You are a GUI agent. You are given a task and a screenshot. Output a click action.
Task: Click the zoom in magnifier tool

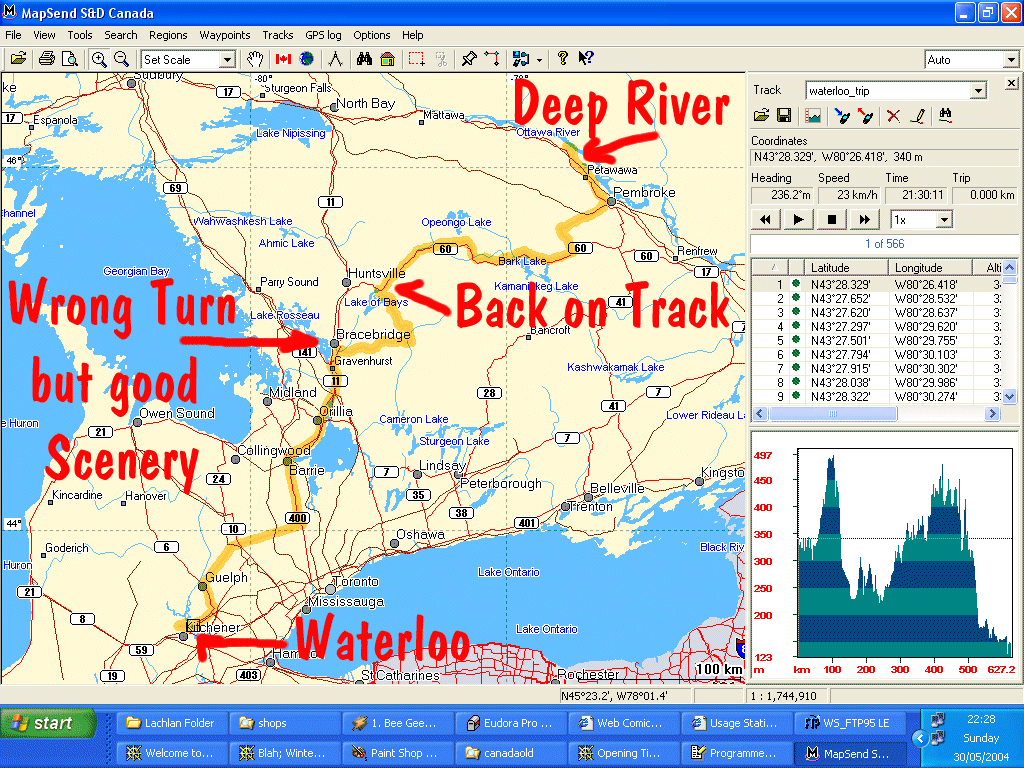(x=99, y=59)
